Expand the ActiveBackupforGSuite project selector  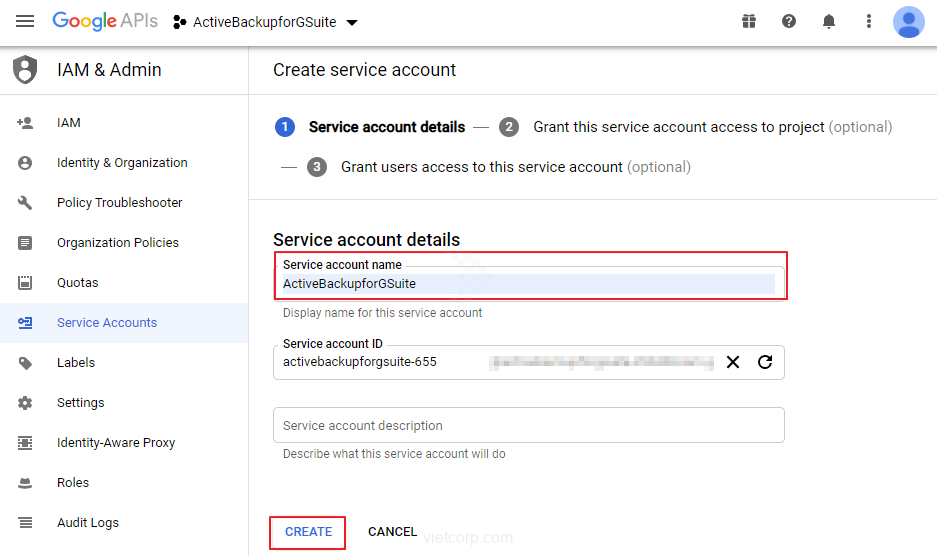pos(265,22)
